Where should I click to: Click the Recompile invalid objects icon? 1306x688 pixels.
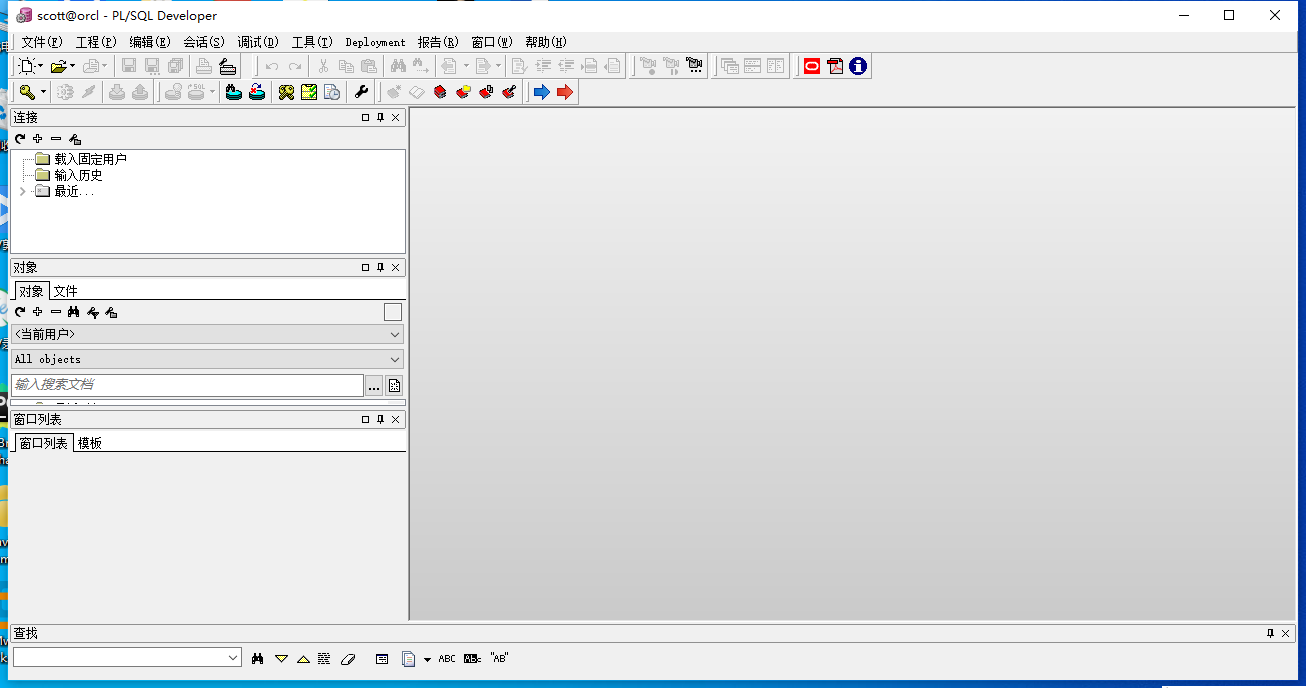(257, 93)
